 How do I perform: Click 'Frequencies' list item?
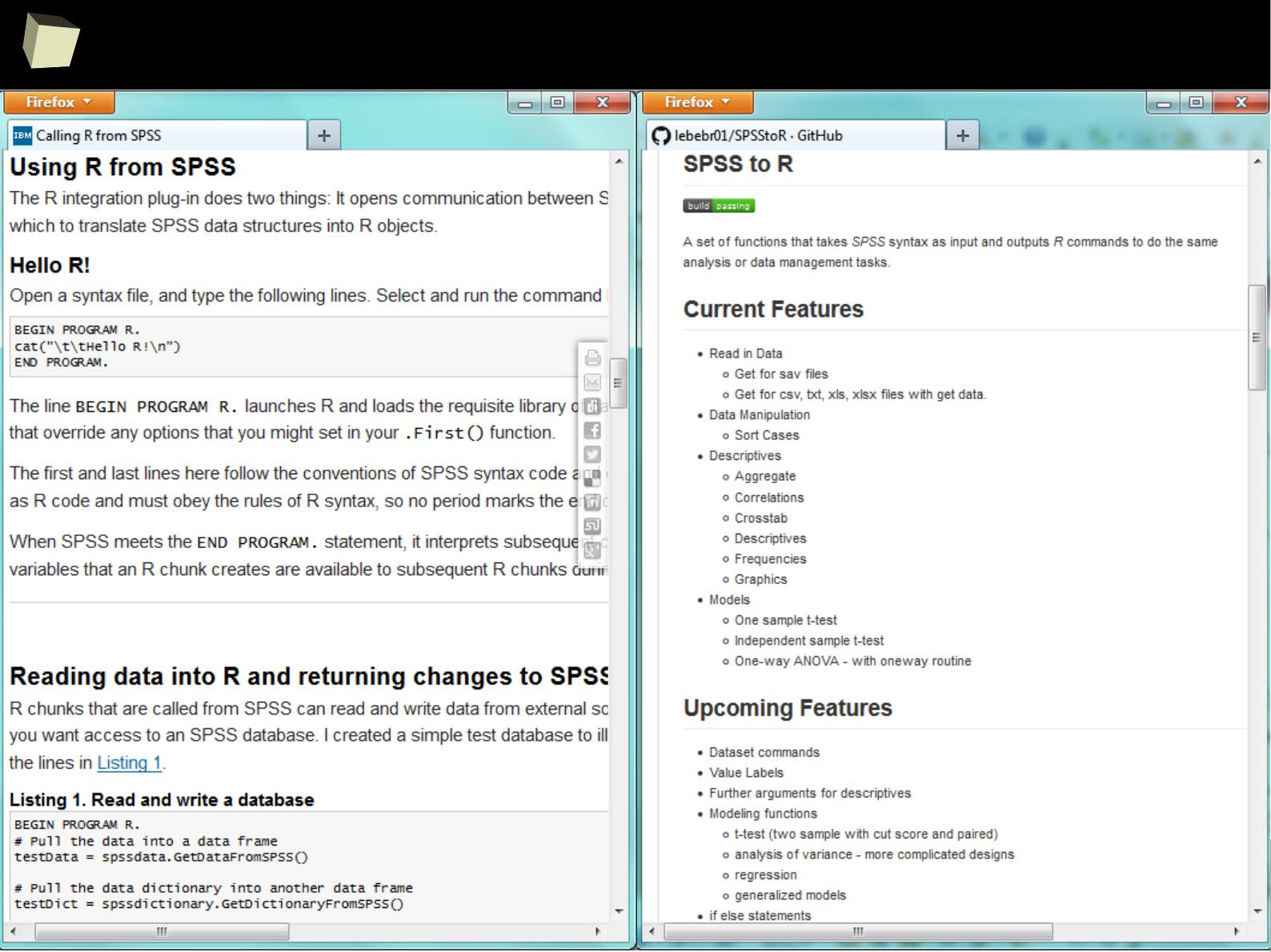(x=771, y=559)
